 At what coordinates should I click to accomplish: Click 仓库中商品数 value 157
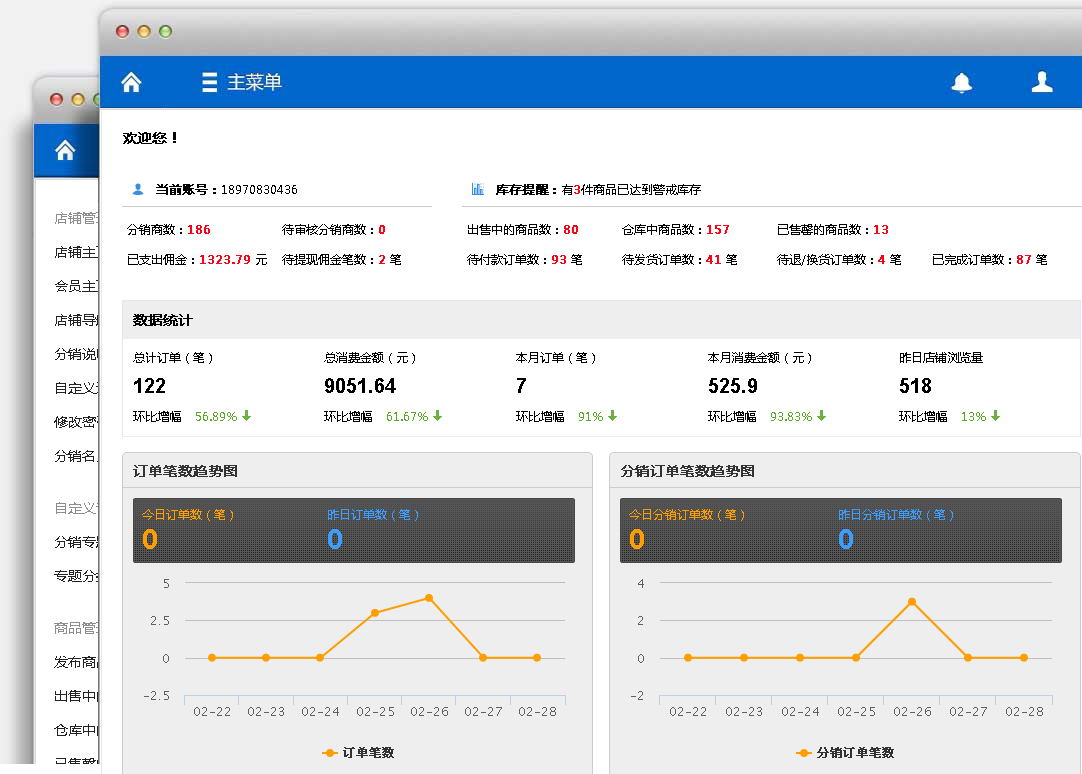point(717,230)
